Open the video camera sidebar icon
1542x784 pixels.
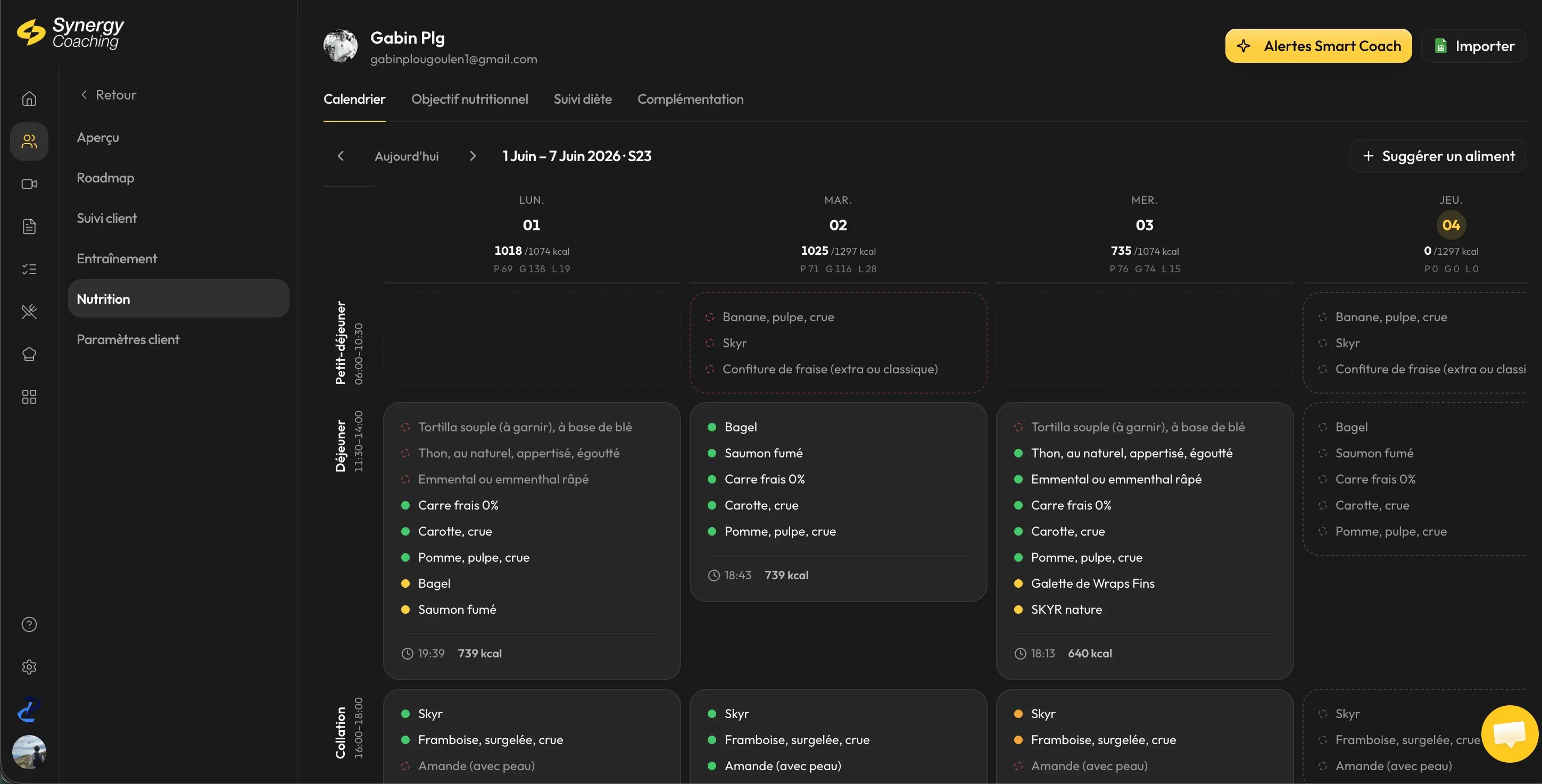click(29, 184)
